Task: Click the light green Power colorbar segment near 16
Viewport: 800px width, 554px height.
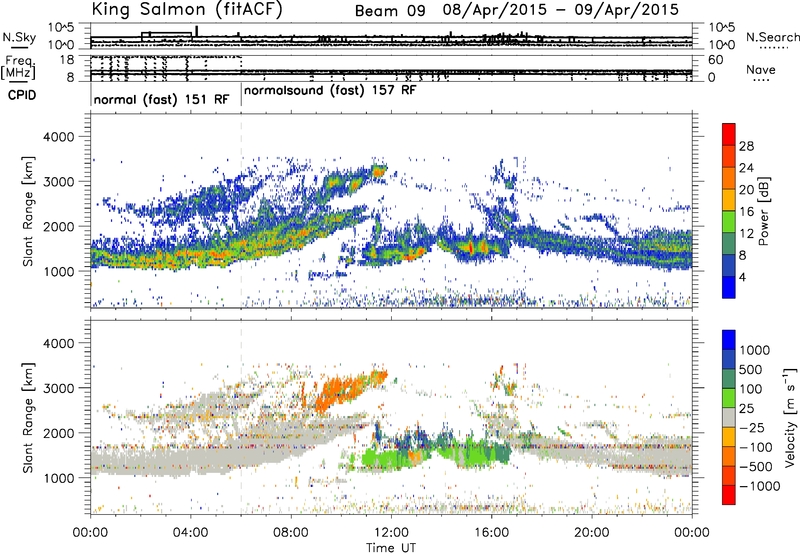Action: [729, 221]
